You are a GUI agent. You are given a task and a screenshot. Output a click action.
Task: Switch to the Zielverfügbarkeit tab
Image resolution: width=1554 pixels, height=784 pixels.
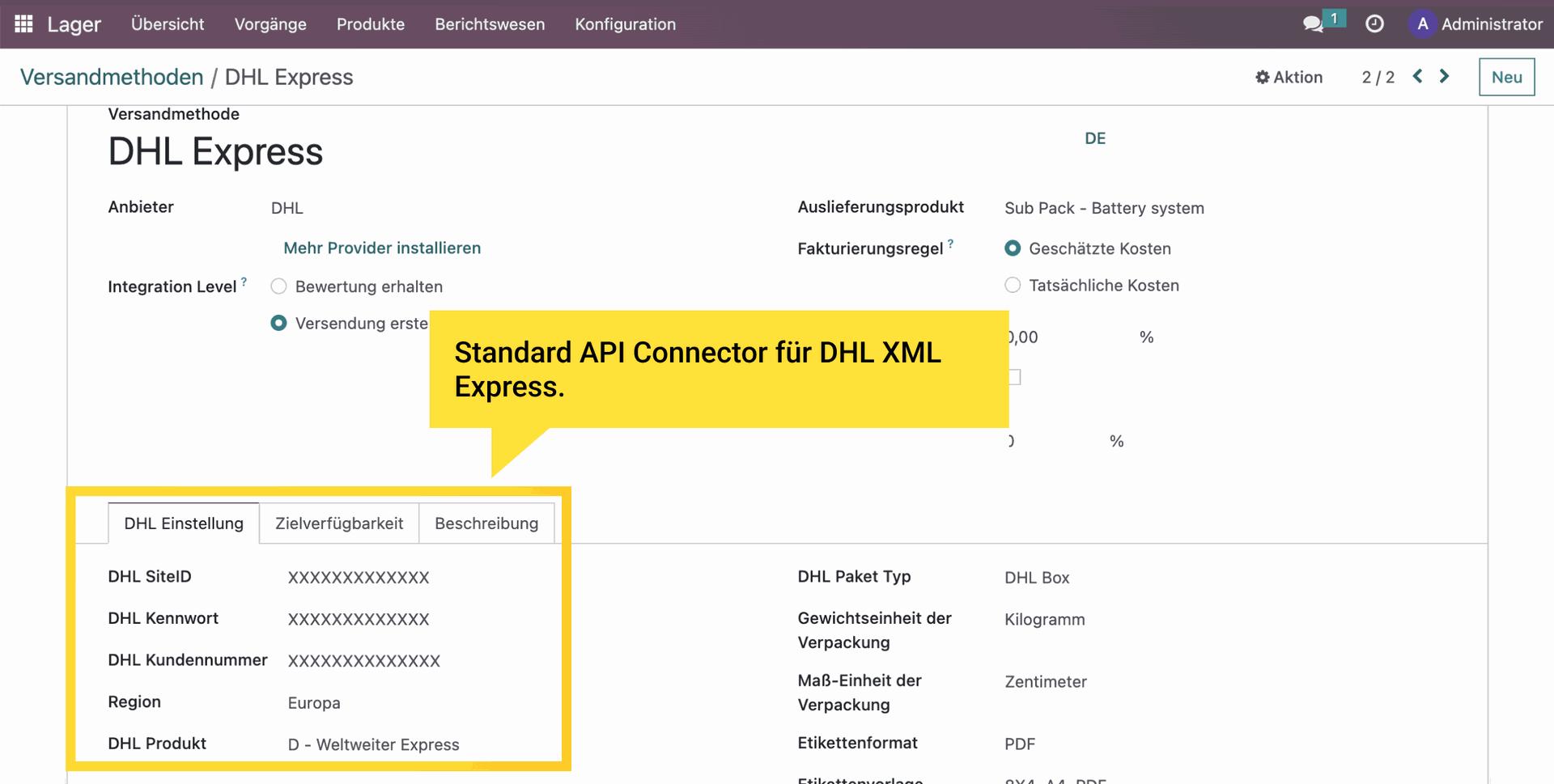tap(339, 523)
